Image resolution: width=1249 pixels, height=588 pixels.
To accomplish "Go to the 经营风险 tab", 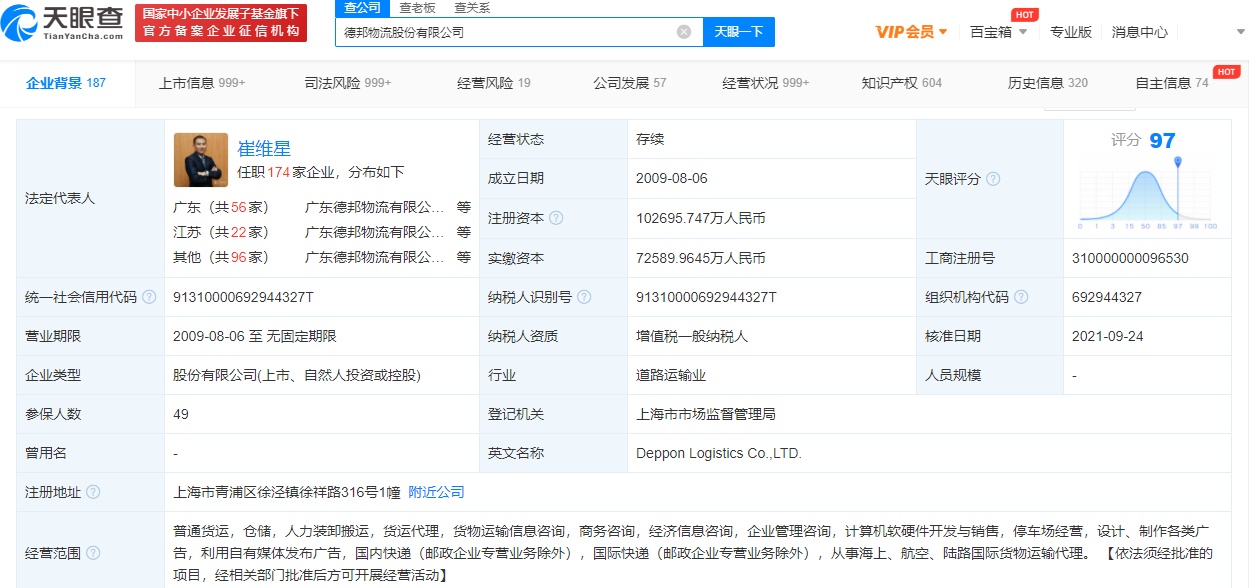I will pyautogui.click(x=494, y=83).
